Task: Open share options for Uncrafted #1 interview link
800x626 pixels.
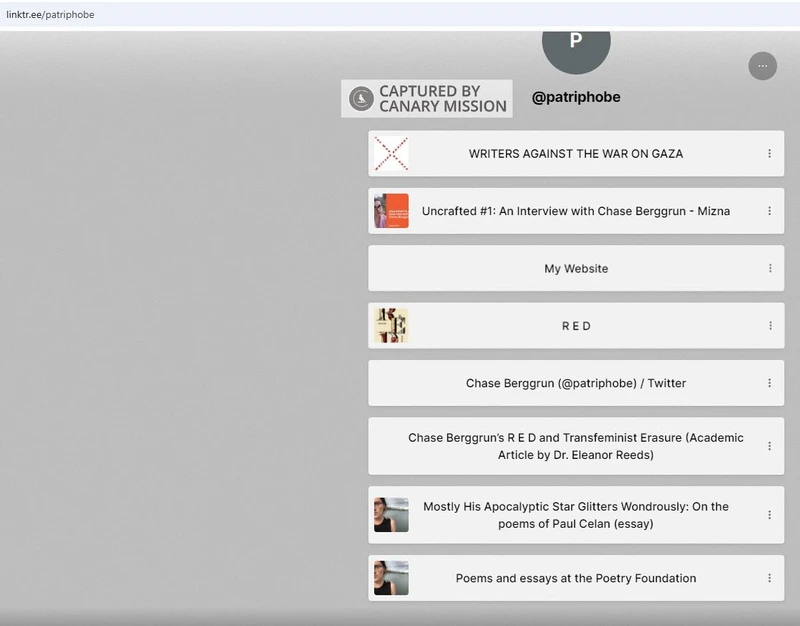Action: 769,211
